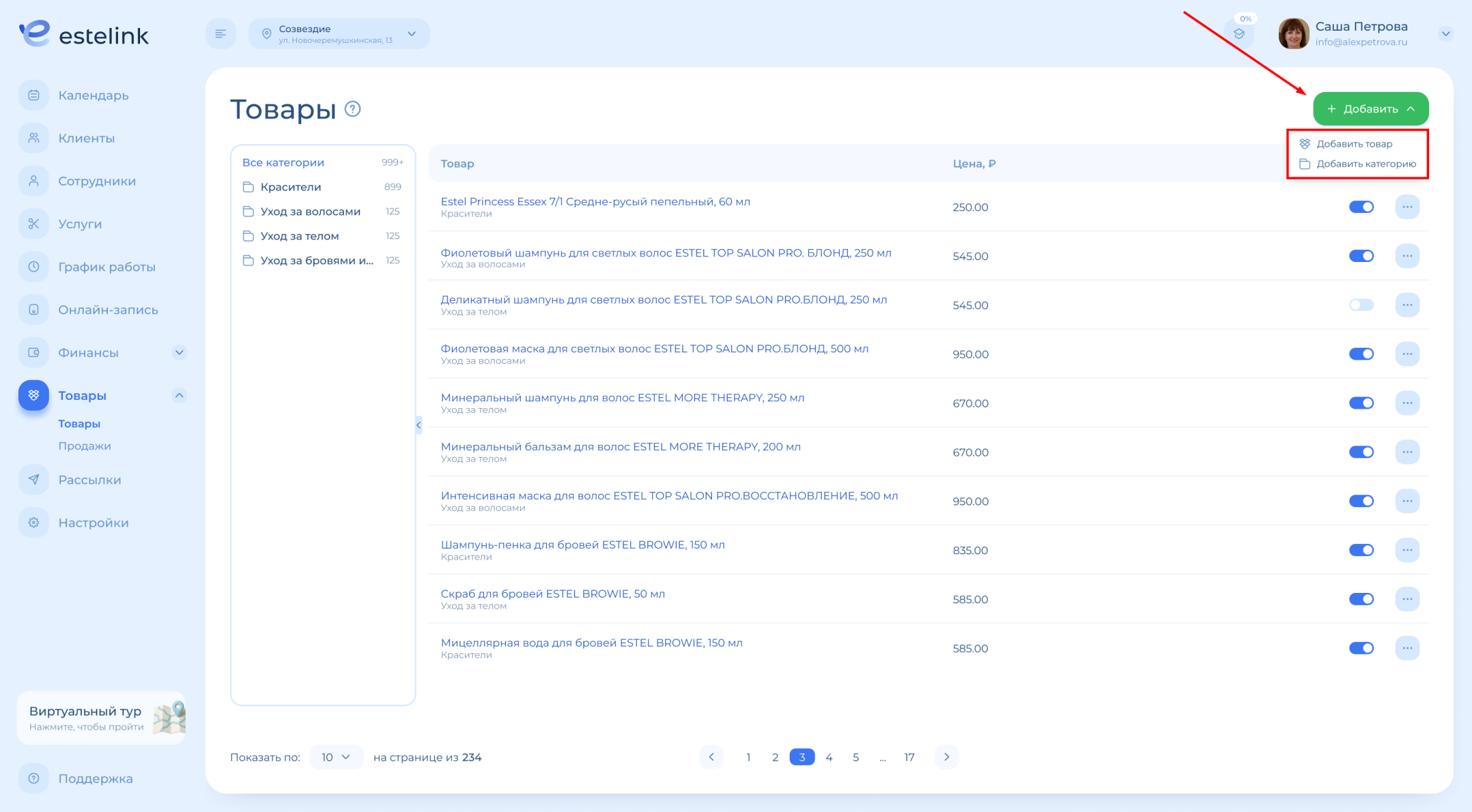The height and width of the screenshot is (812, 1472).
Task: Open the rows-per-page dropdown showing 10
Action: [x=336, y=757]
